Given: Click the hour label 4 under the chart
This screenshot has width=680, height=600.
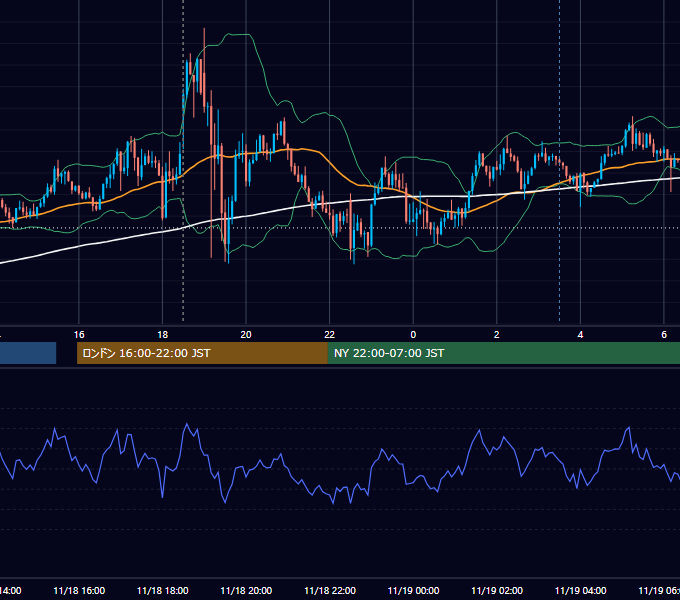Looking at the screenshot, I should click(x=580, y=335).
